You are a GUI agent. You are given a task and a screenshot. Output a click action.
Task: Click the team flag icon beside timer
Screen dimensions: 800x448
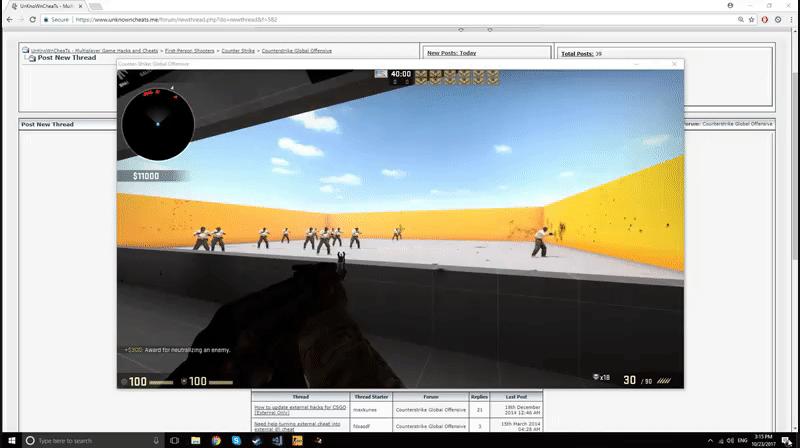pyautogui.click(x=381, y=74)
